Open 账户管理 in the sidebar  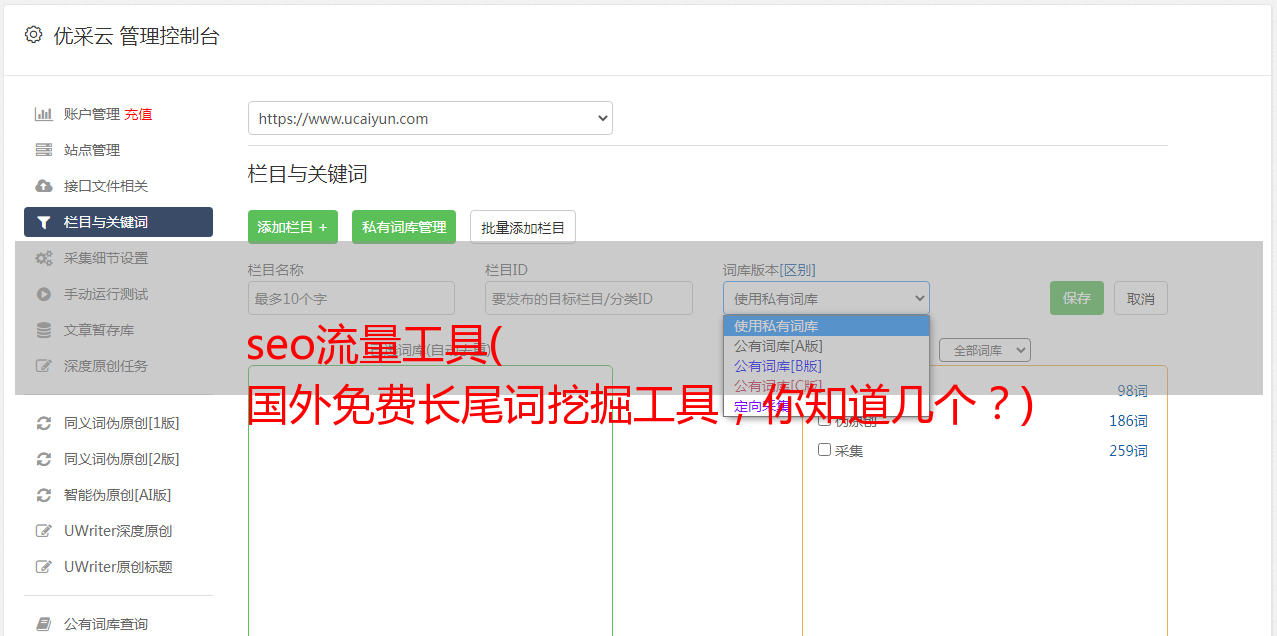92,114
